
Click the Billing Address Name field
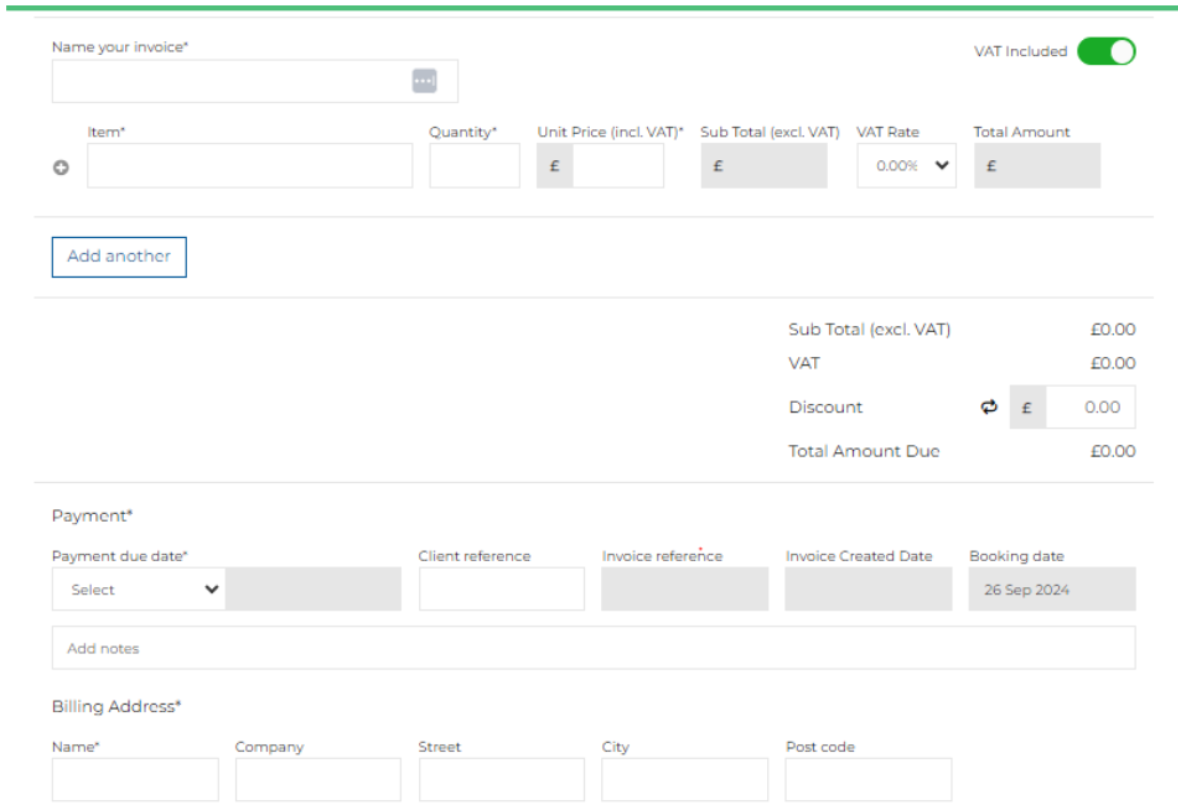point(135,780)
